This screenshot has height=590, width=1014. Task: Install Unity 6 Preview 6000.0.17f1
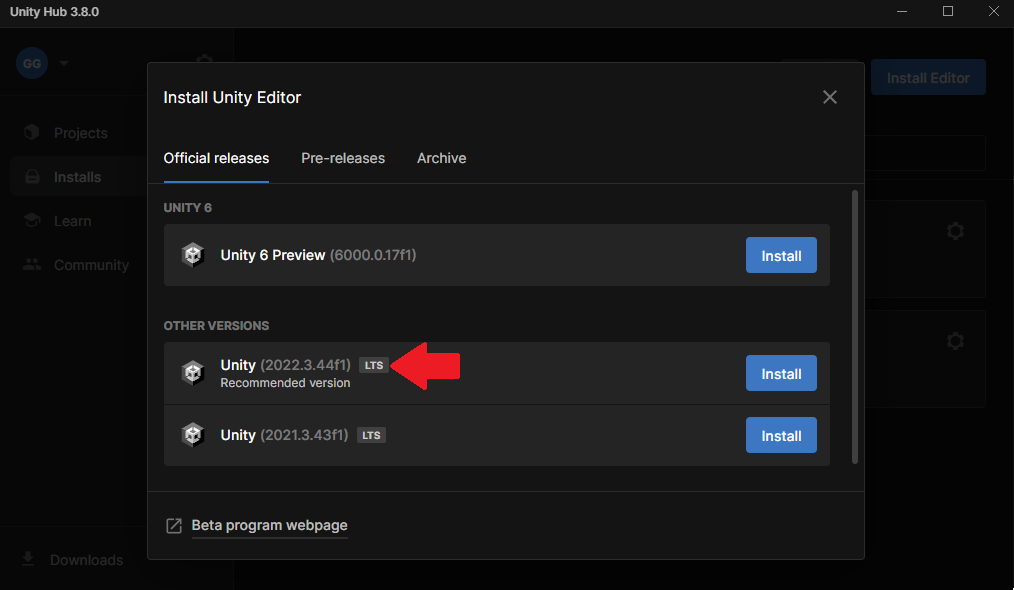[781, 255]
